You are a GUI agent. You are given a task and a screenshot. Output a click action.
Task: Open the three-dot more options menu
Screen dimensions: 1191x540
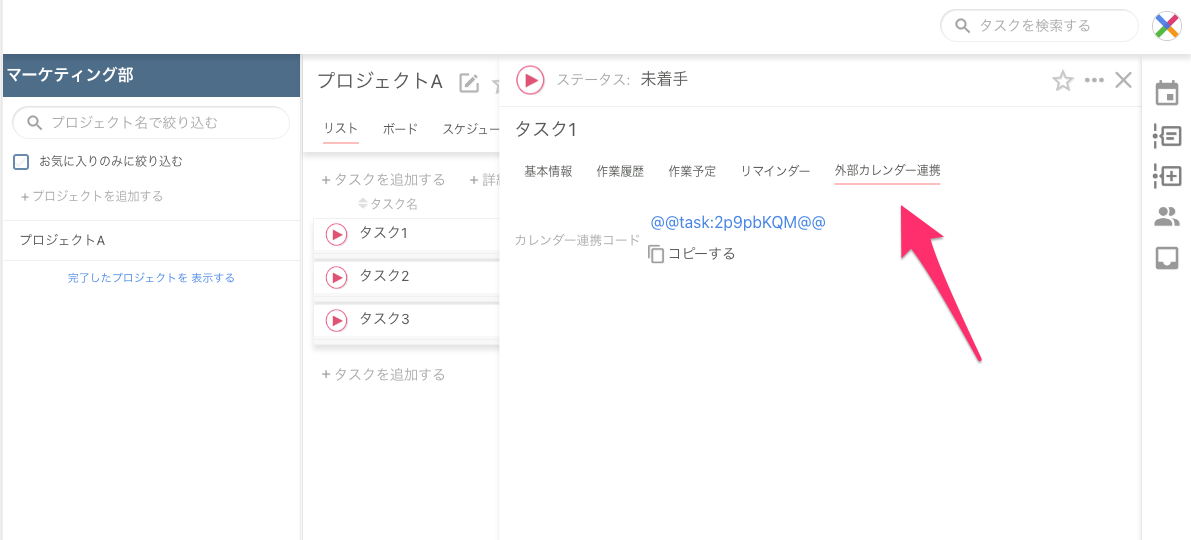[1095, 81]
